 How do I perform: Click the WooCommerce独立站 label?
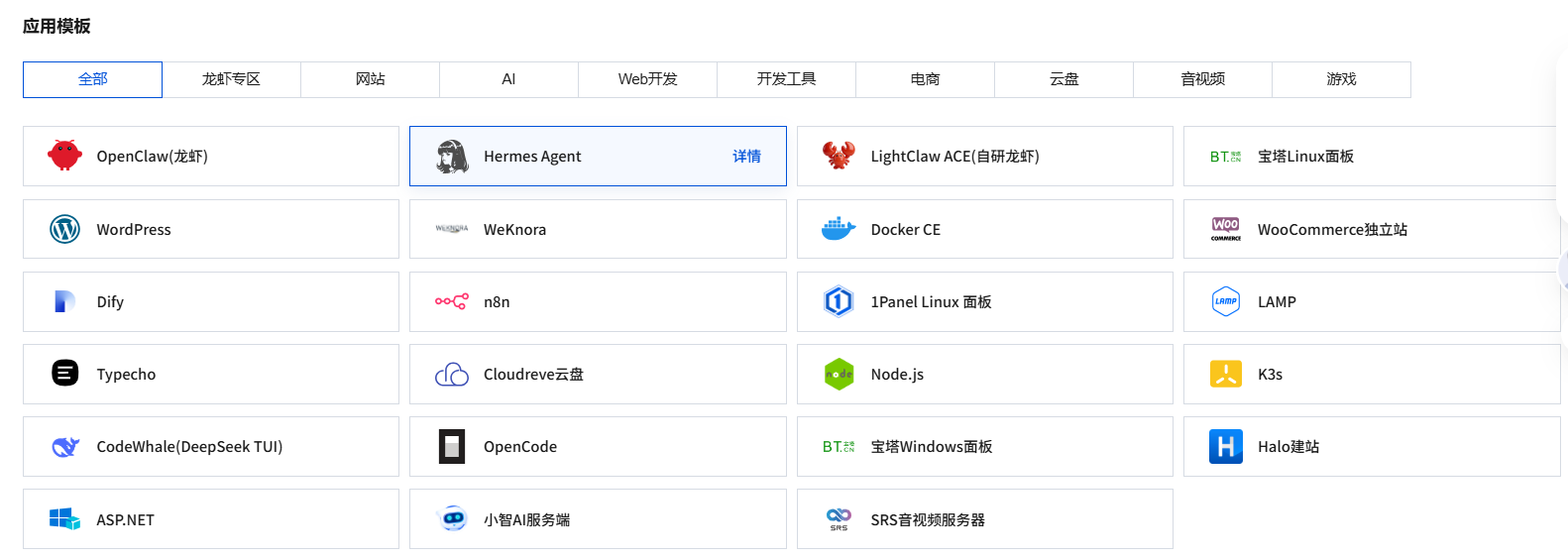tap(1332, 229)
